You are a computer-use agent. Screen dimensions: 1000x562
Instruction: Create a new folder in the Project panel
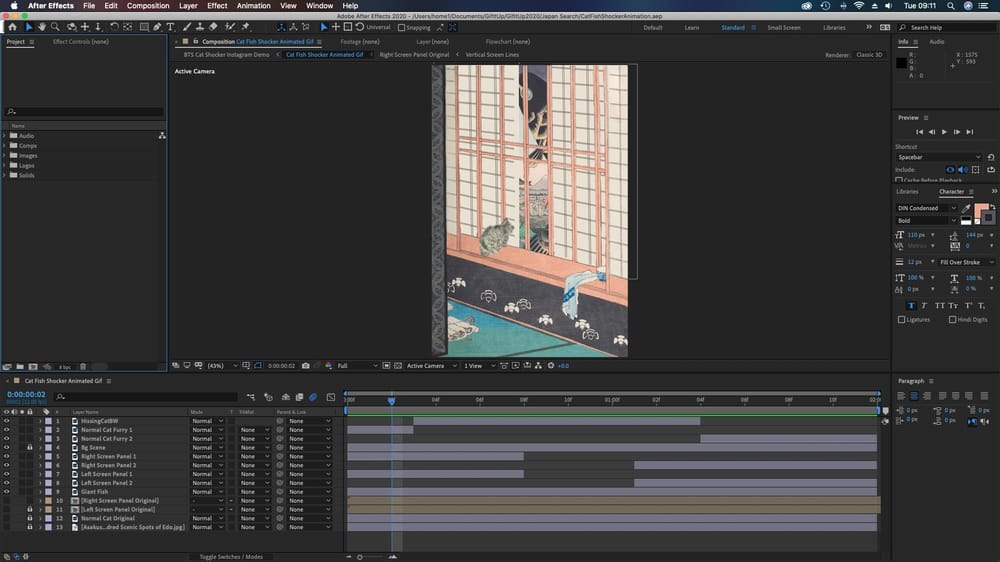[x=20, y=367]
